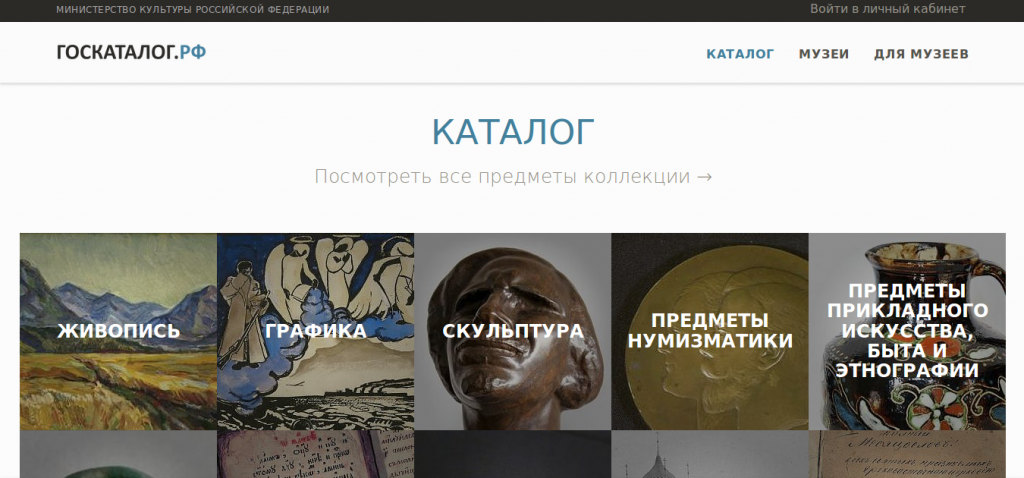Screen dimensions: 1024x478
Task: Open Предметы прикладного искусства, быта и этнографии tile
Action: pos(907,331)
